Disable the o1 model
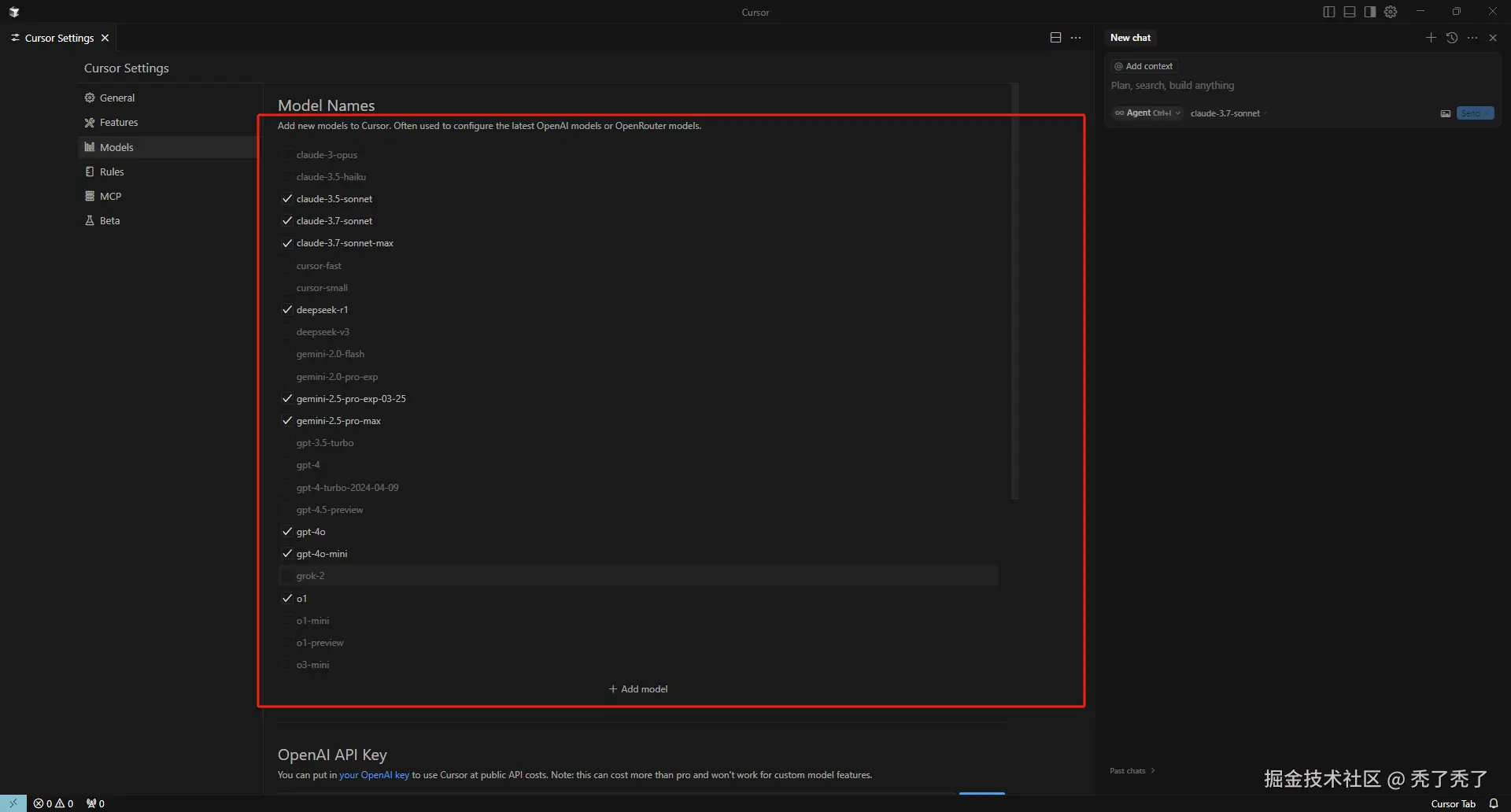Image resolution: width=1511 pixels, height=812 pixels. (x=287, y=599)
